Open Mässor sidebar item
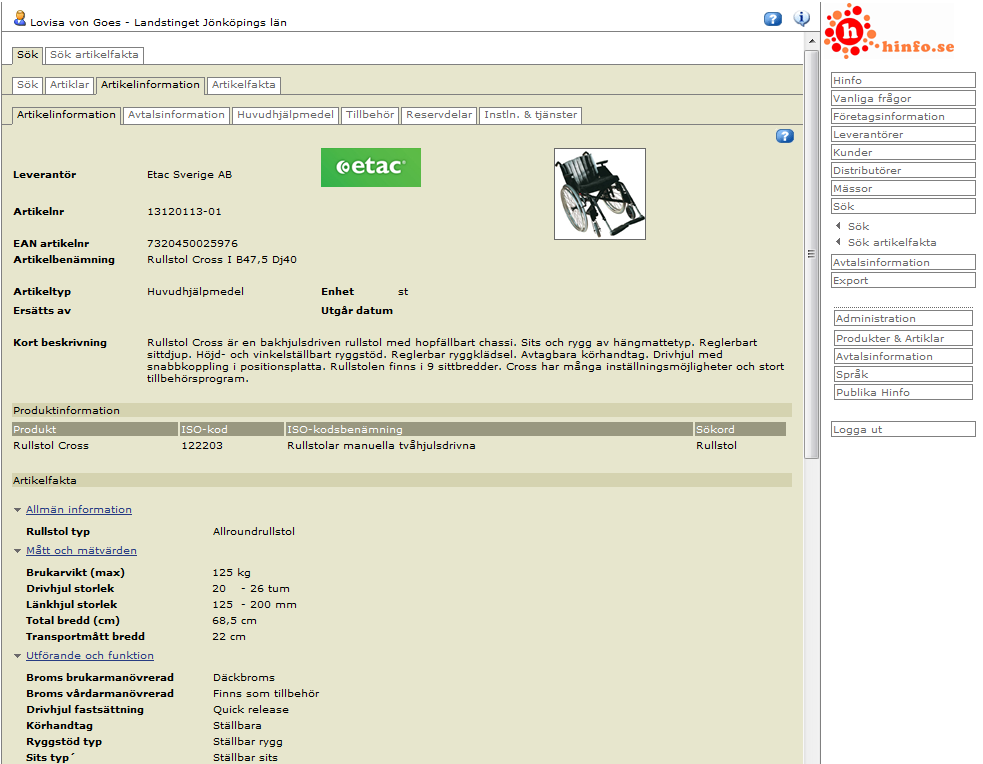983x764 pixels. pyautogui.click(x=903, y=189)
